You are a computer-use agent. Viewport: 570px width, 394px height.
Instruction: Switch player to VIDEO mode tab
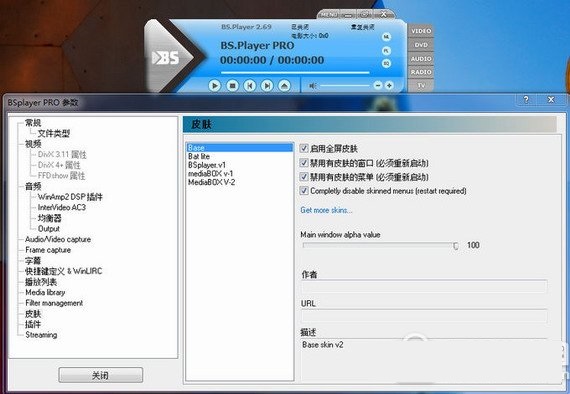pos(421,31)
